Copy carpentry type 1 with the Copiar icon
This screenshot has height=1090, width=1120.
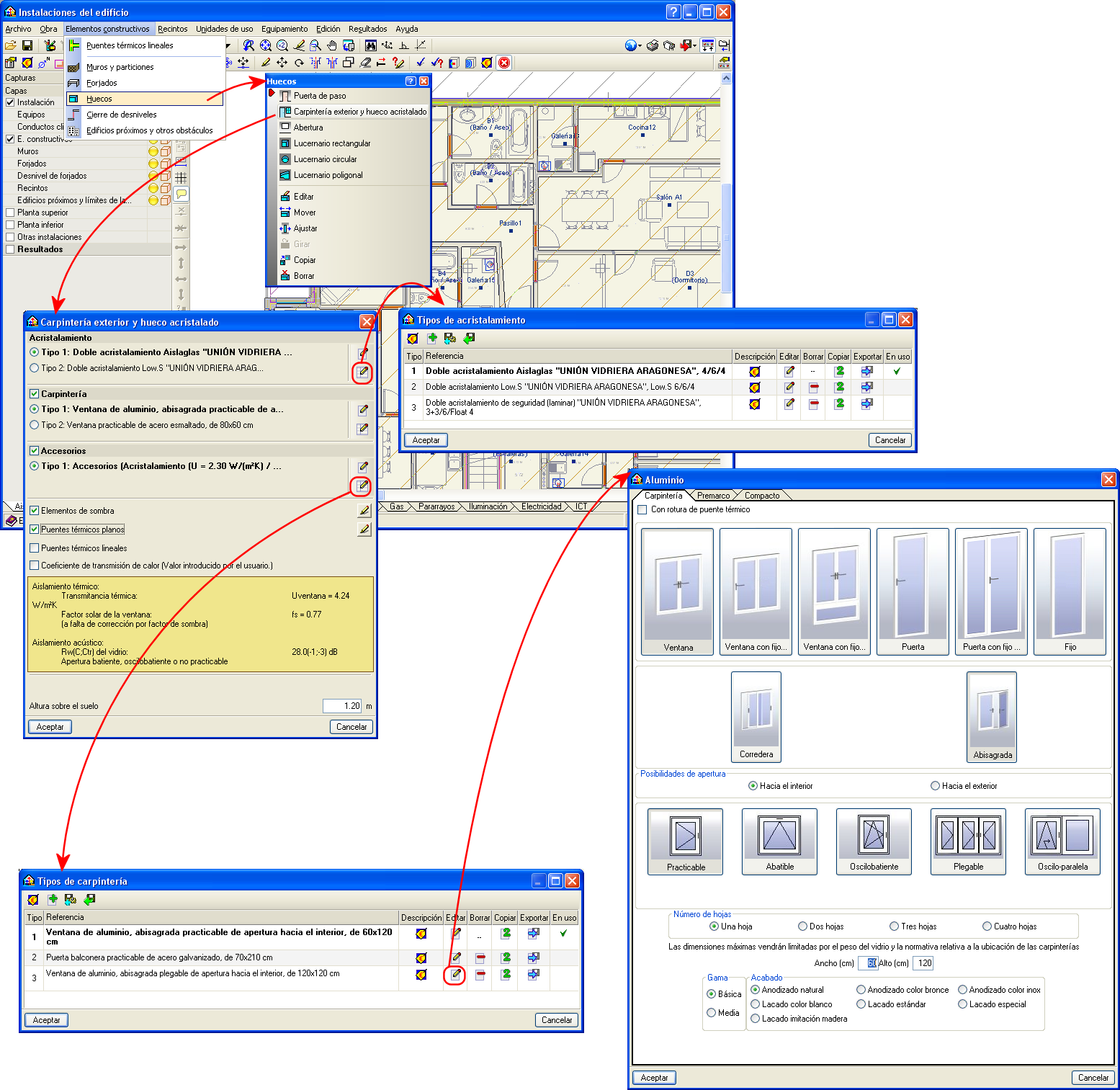pos(506,933)
